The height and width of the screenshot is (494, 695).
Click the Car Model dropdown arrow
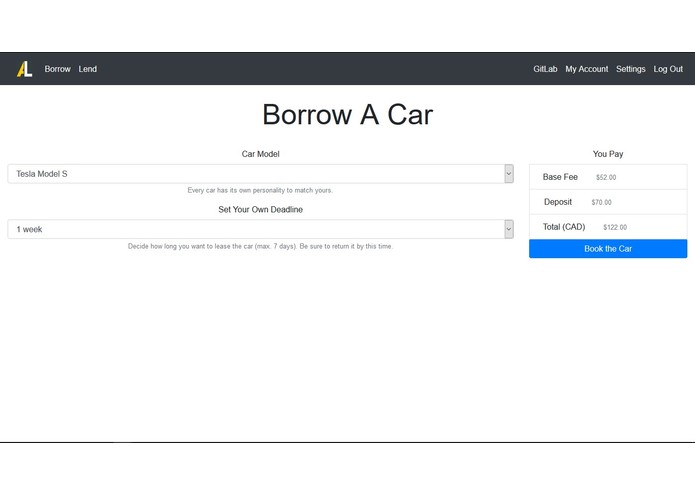click(x=509, y=174)
